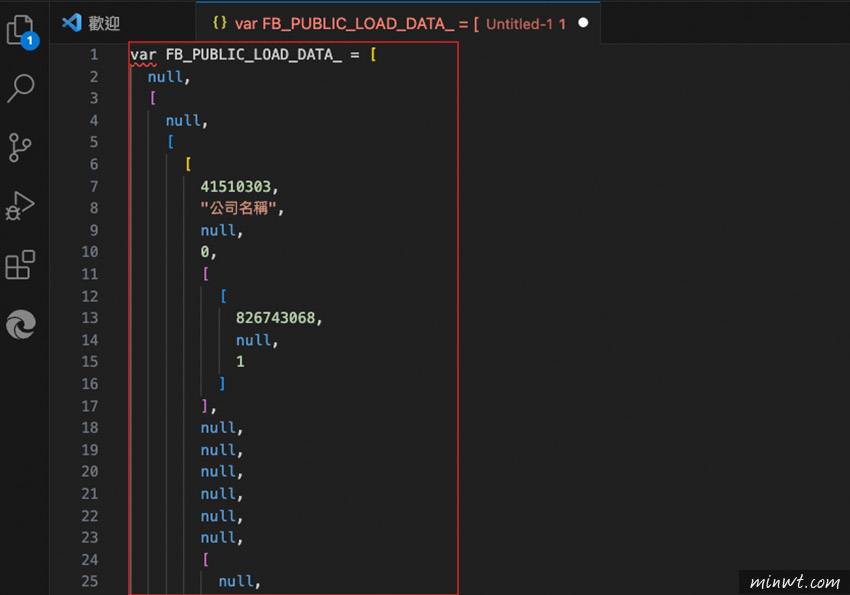Click null on line 4
This screenshot has height=595, width=850.
(x=183, y=120)
